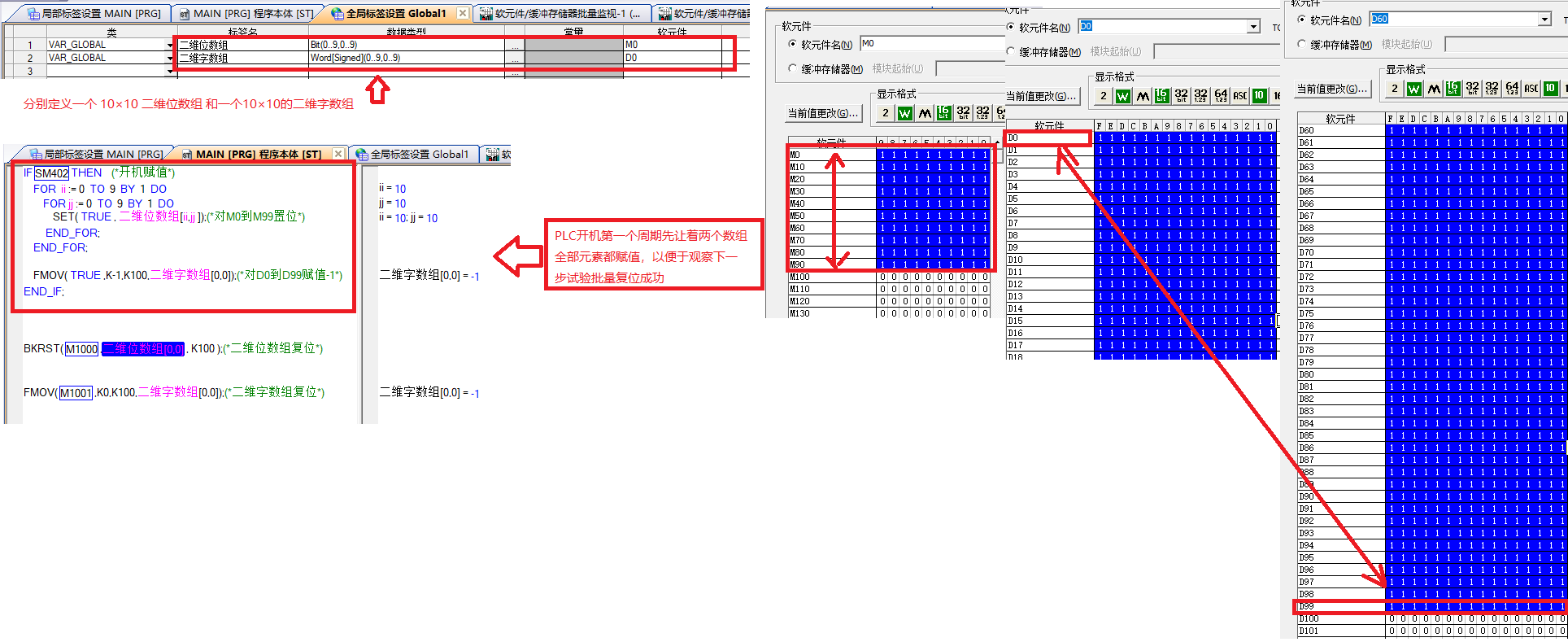The width and height of the screenshot is (1568, 642).
Task: Expand class dropdown for row 1 VAR_GLOBAL
Action: [170, 46]
